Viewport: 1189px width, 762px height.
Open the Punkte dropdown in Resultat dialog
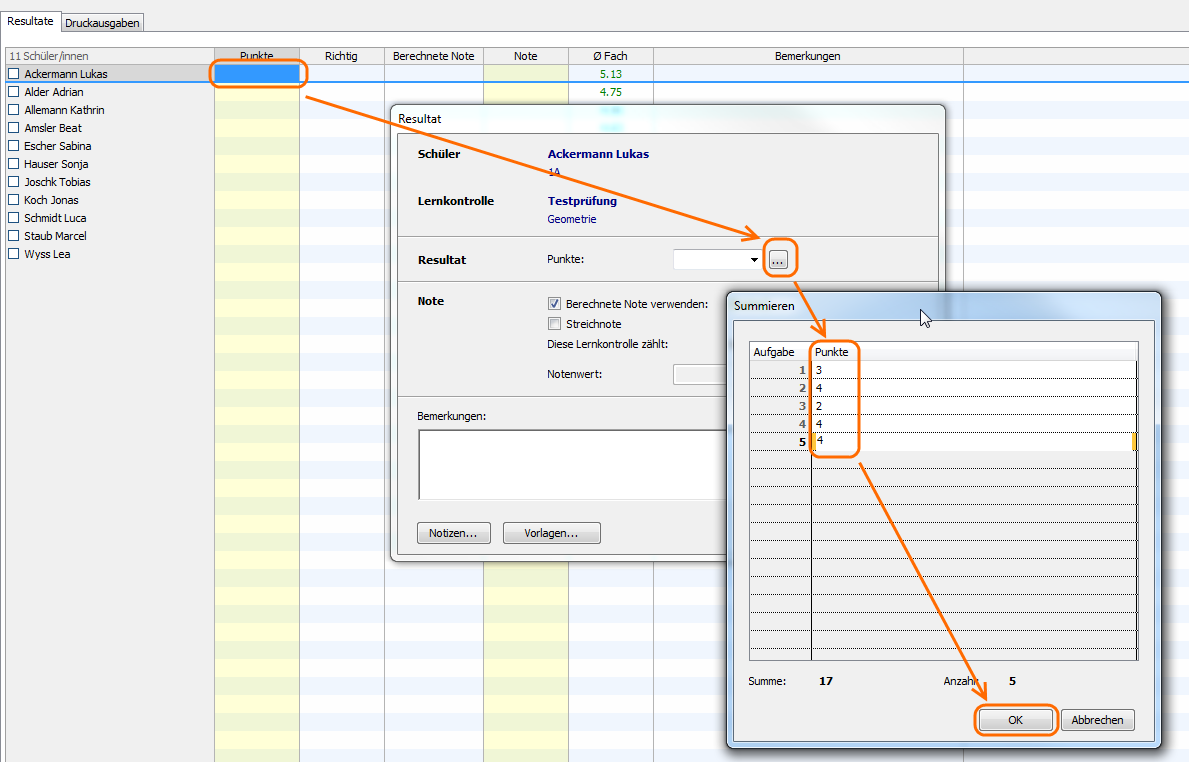point(754,260)
